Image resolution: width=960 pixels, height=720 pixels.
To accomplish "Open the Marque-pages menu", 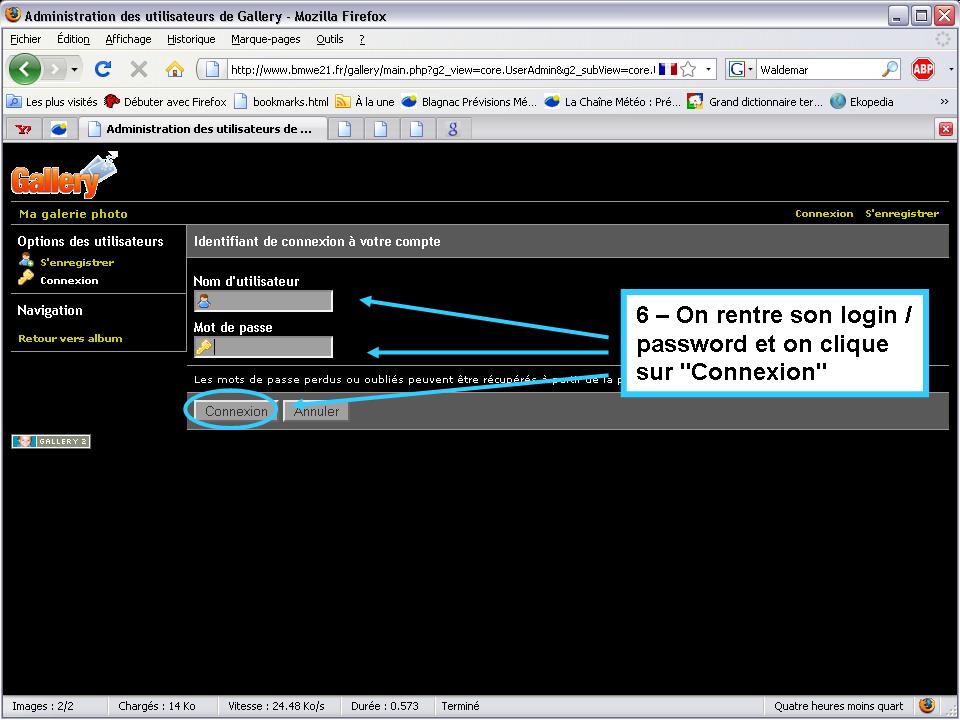I will click(265, 39).
